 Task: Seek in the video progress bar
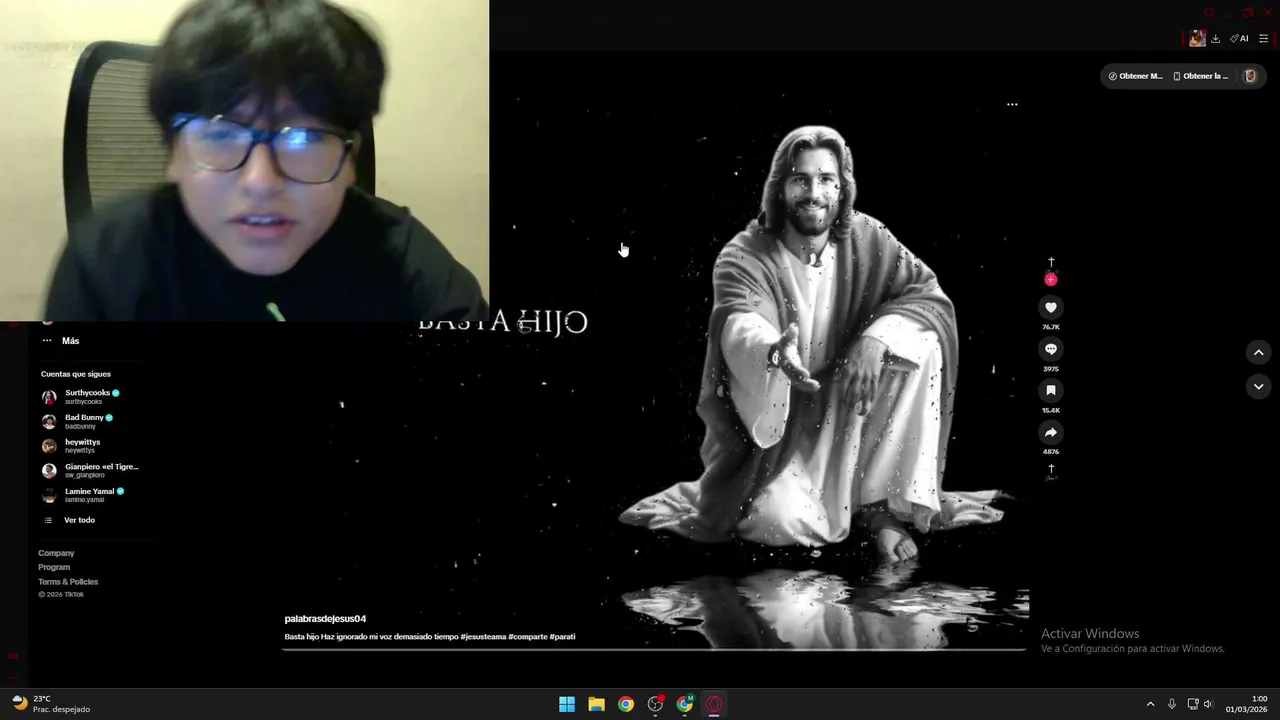point(654,650)
